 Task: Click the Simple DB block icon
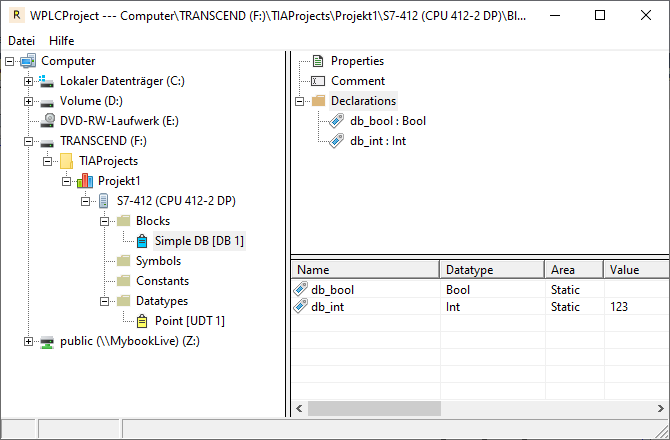coord(142,241)
